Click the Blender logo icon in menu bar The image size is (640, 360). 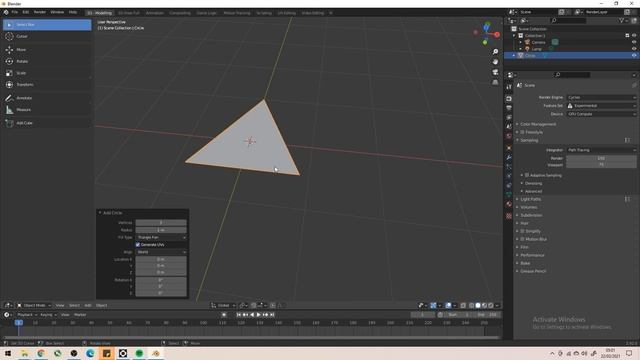pos(6,12)
